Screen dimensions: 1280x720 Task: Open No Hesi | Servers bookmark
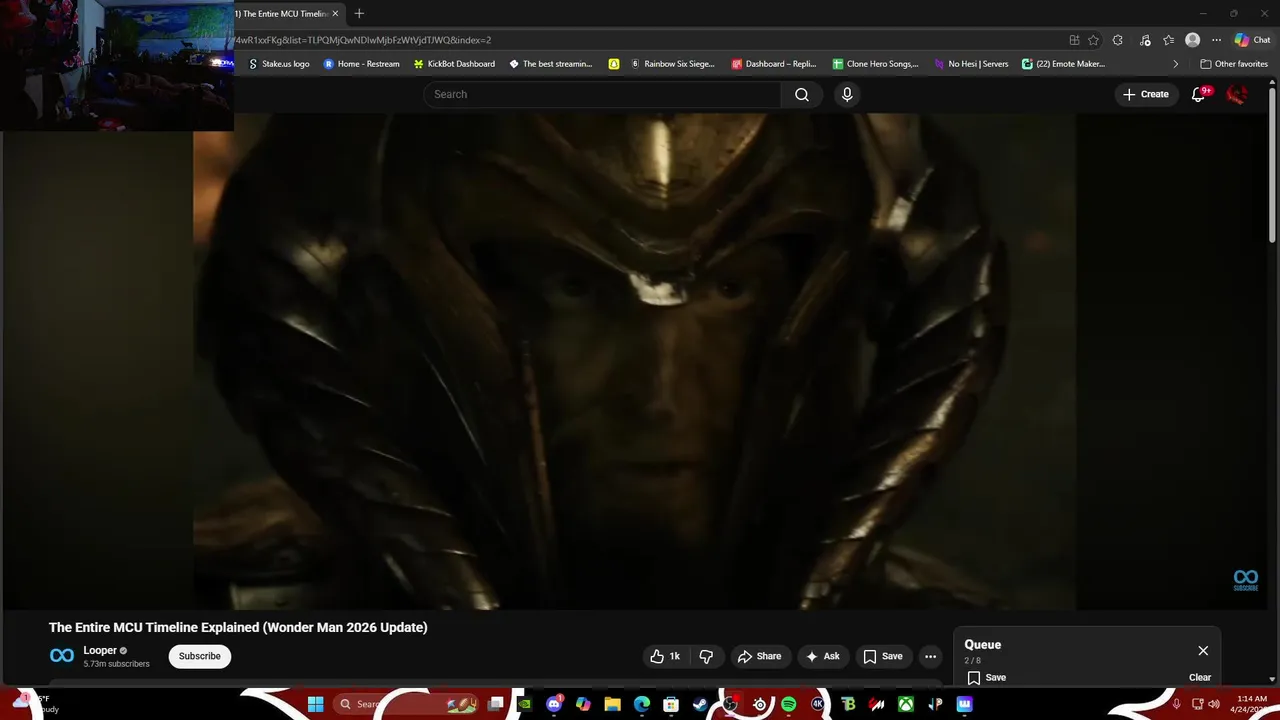click(x=971, y=64)
